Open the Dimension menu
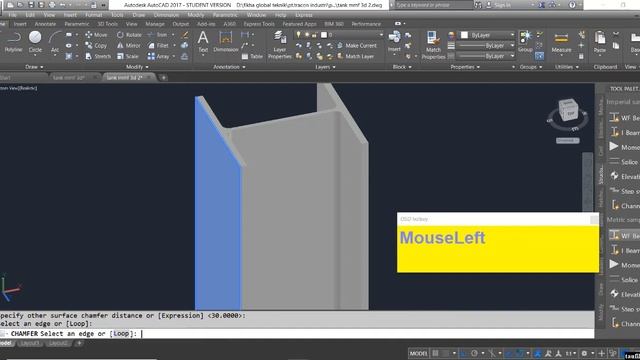640x360 pixels. pos(166,15)
